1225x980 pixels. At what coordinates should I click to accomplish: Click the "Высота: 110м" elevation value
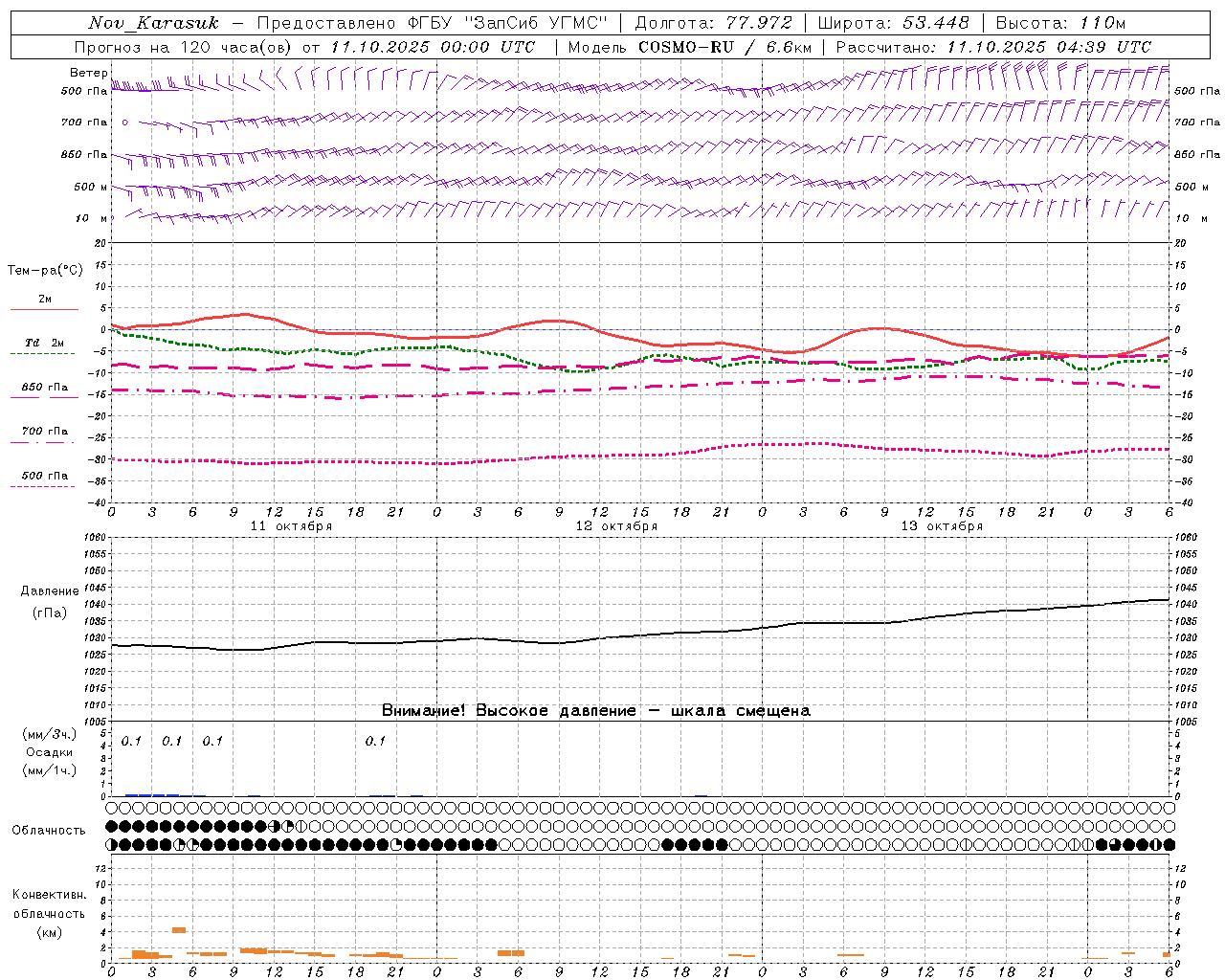point(1060,23)
